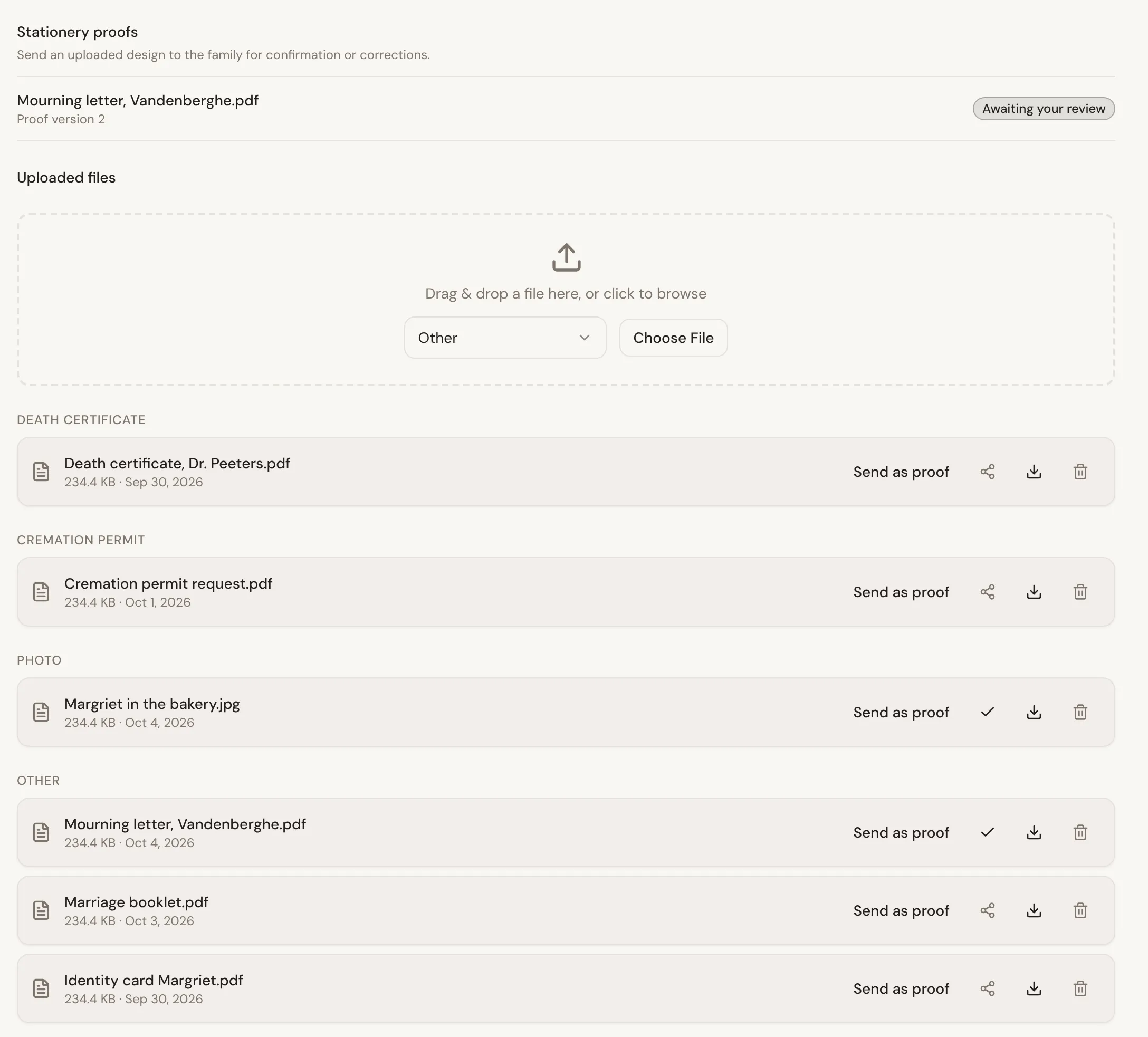The image size is (1148, 1037).
Task: Download Death certificate, Dr. Peeters.pdf
Action: pyautogui.click(x=1034, y=472)
